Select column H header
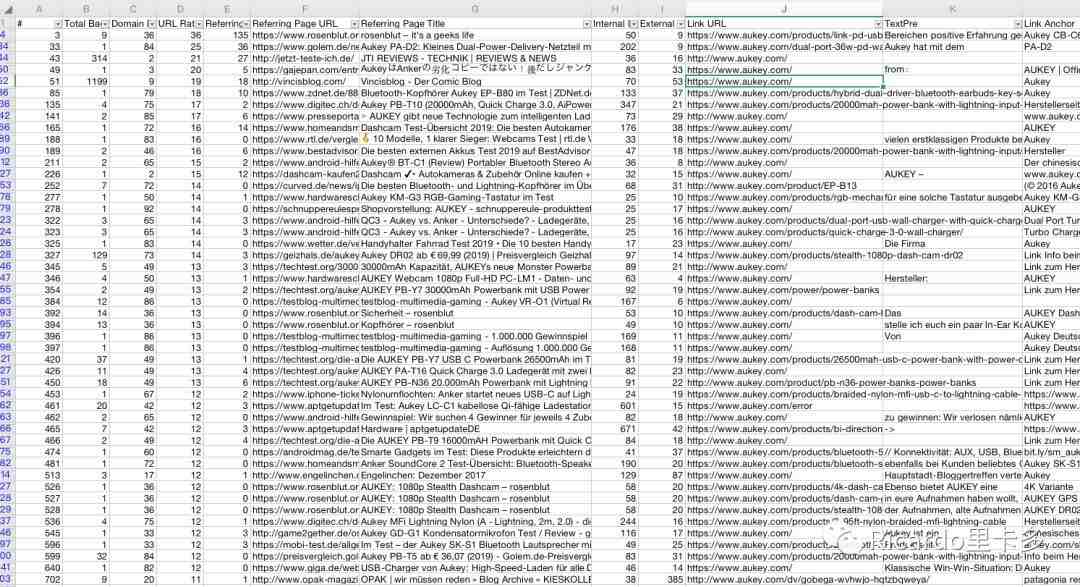The height and width of the screenshot is (587, 1080). pyautogui.click(x=615, y=9)
